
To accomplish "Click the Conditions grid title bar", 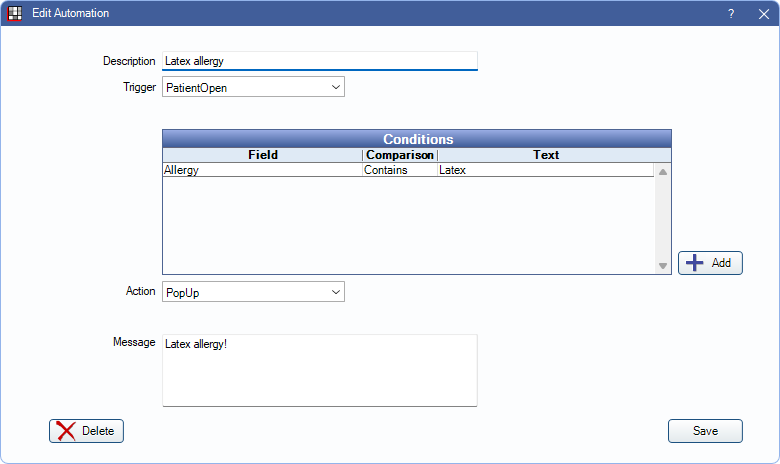I will point(417,139).
